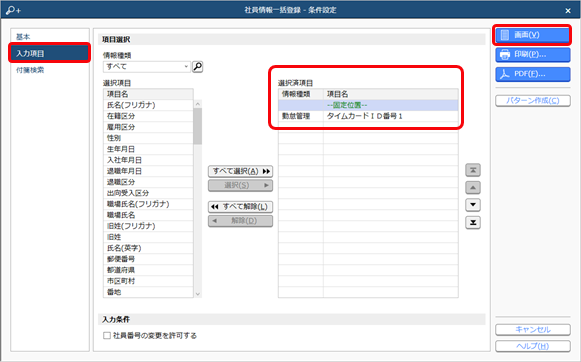
Task: Click すべて解除(L) button
Action: [240, 207]
